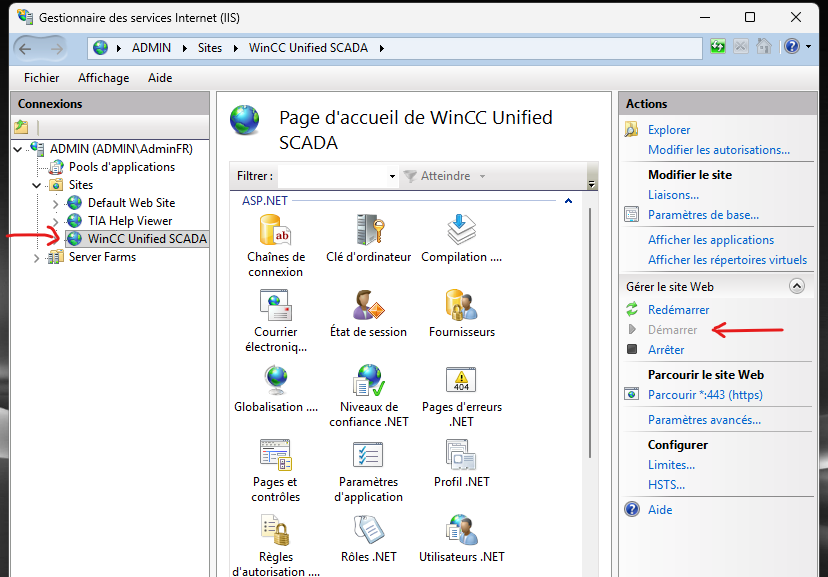Click the home icon in toolbar
This screenshot has width=828, height=577.
764,46
